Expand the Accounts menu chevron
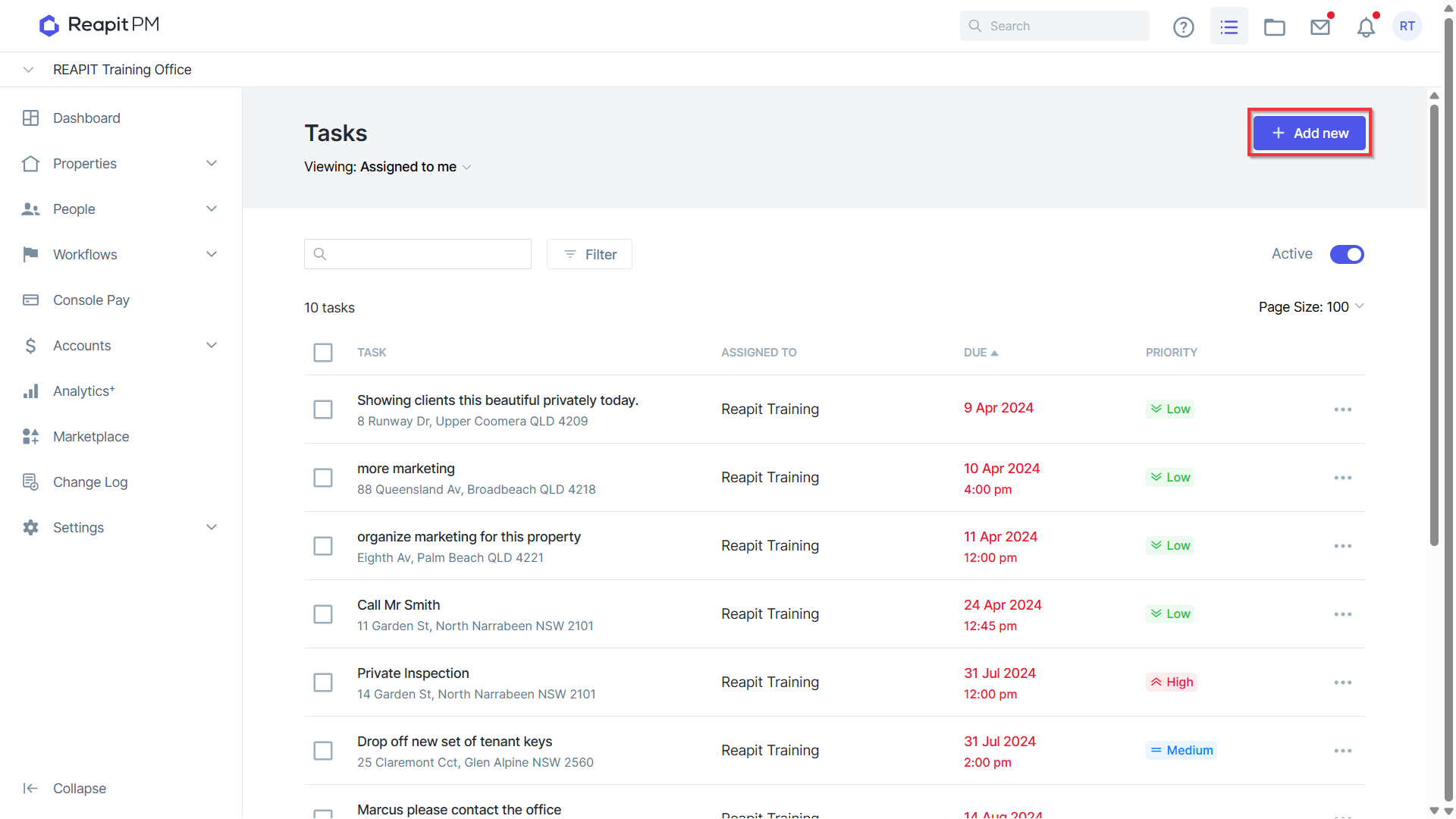The image size is (1456, 819). click(x=212, y=346)
